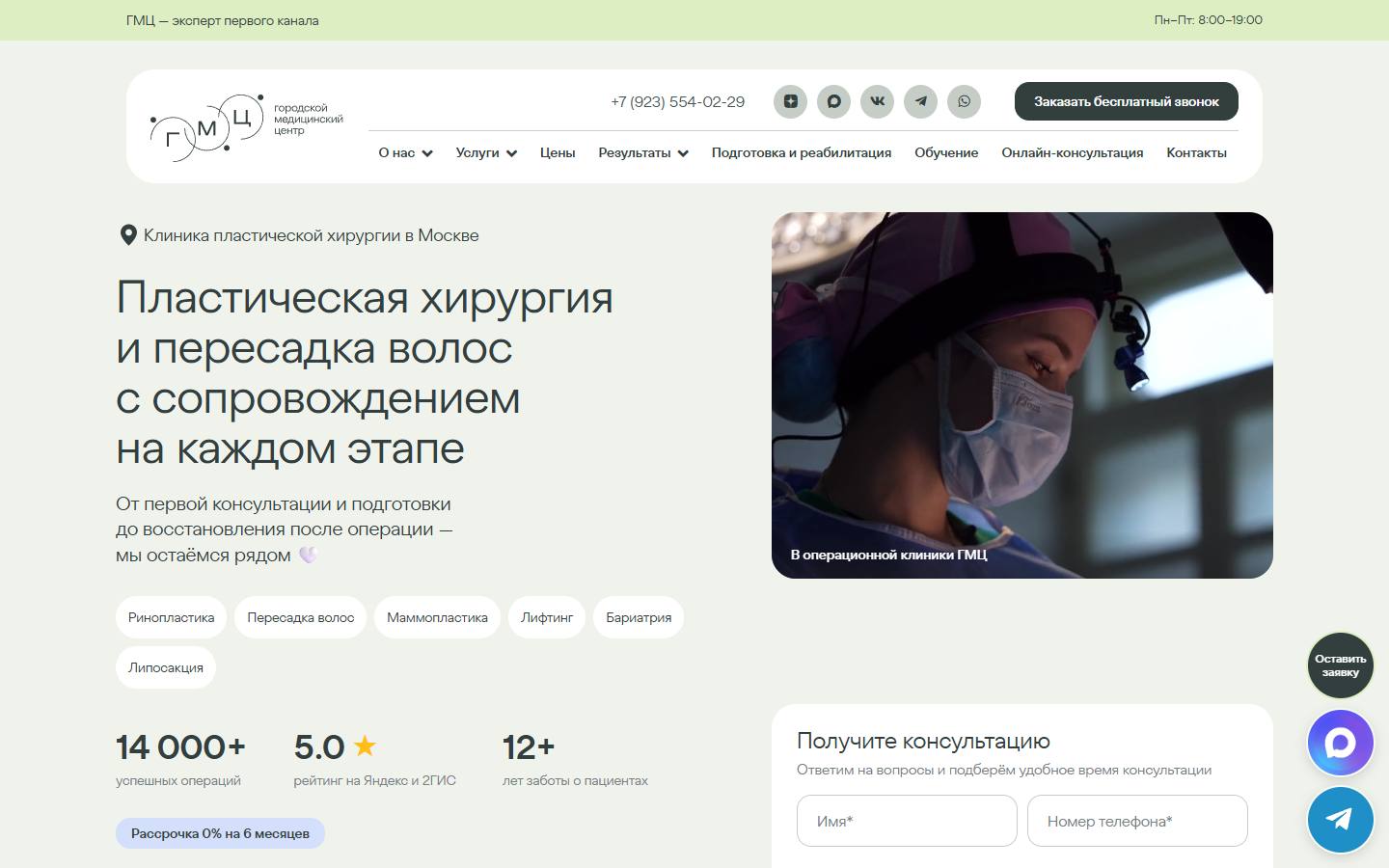
Task: Expand the О нас dropdown menu
Action: pos(405,152)
